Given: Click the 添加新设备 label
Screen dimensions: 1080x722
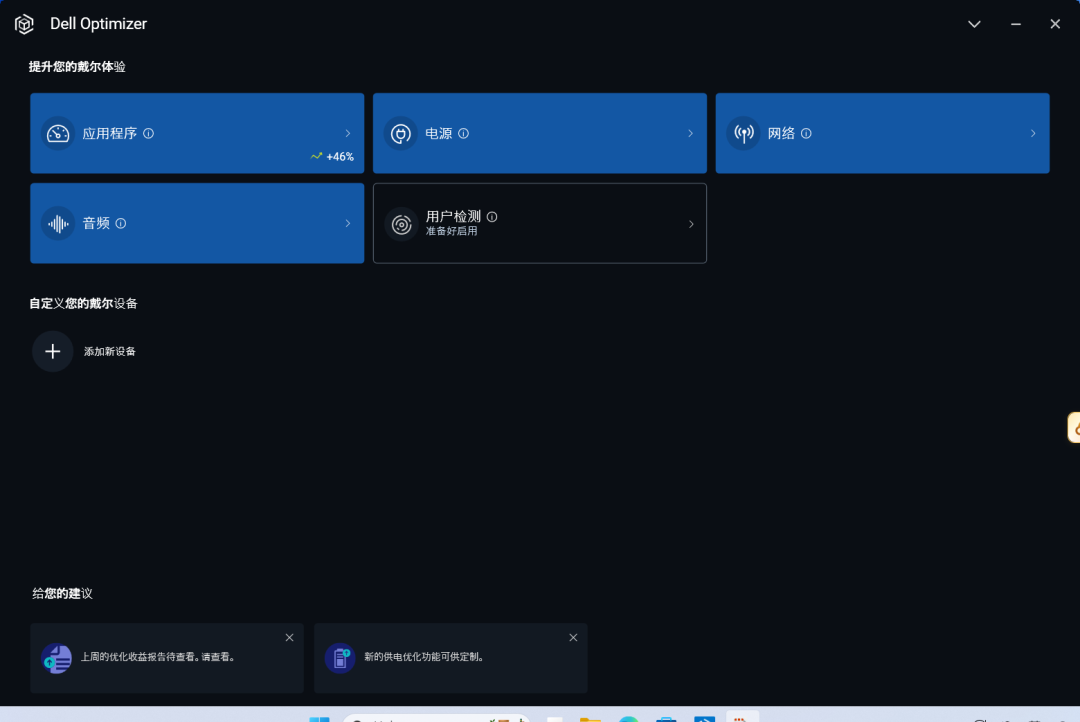Looking at the screenshot, I should 110,351.
